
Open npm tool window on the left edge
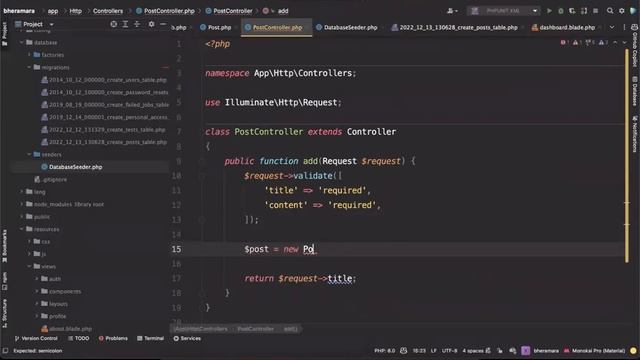pyautogui.click(x=4, y=281)
